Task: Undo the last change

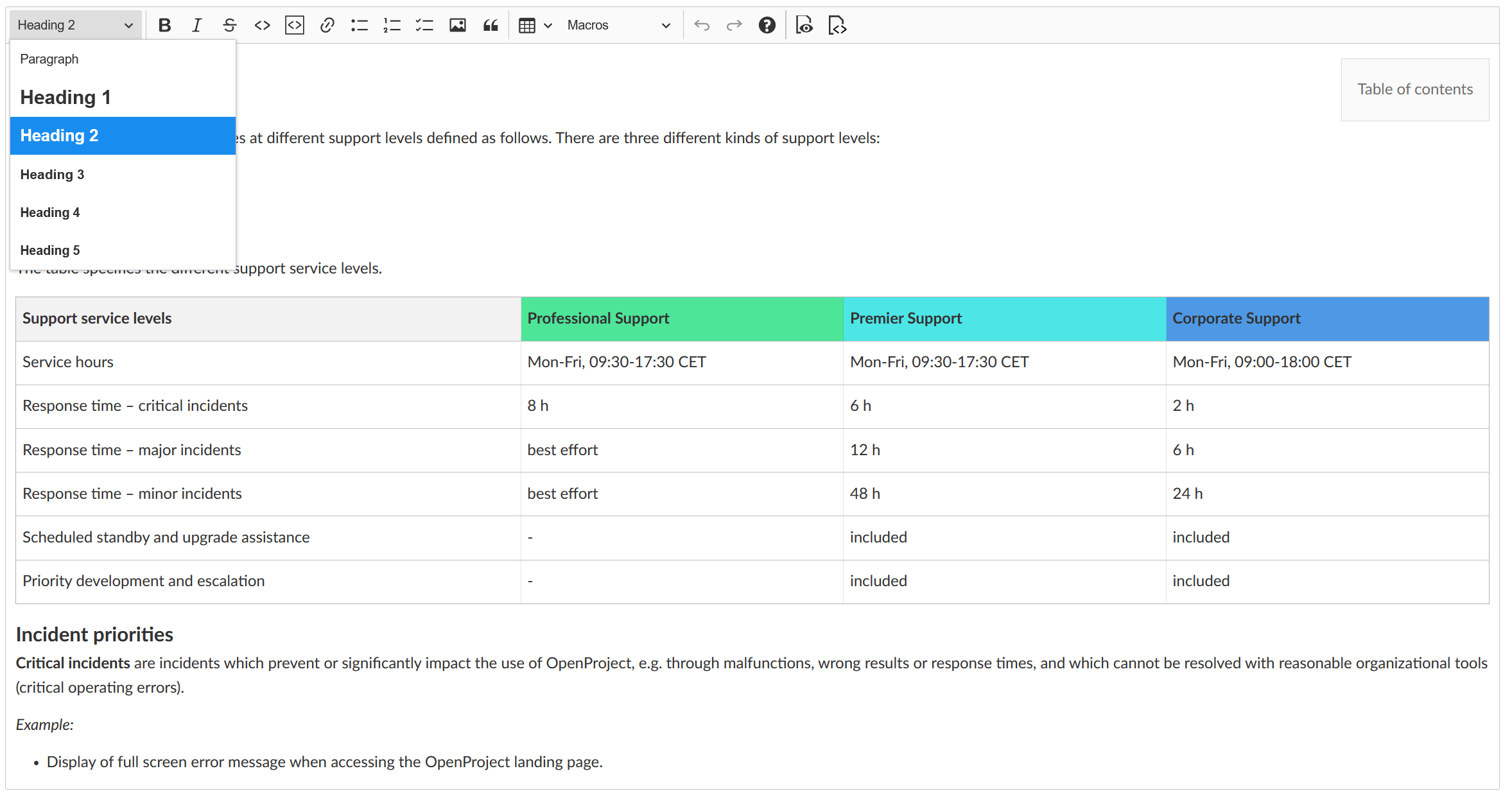Action: [702, 25]
